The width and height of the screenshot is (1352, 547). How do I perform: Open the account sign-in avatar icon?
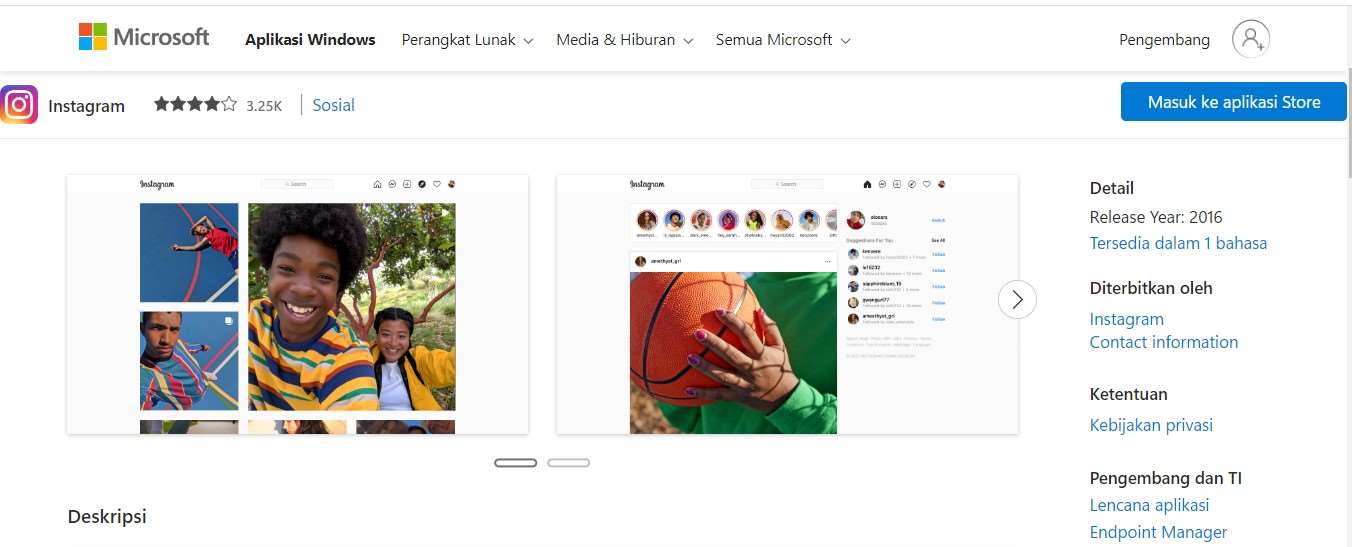coord(1250,39)
